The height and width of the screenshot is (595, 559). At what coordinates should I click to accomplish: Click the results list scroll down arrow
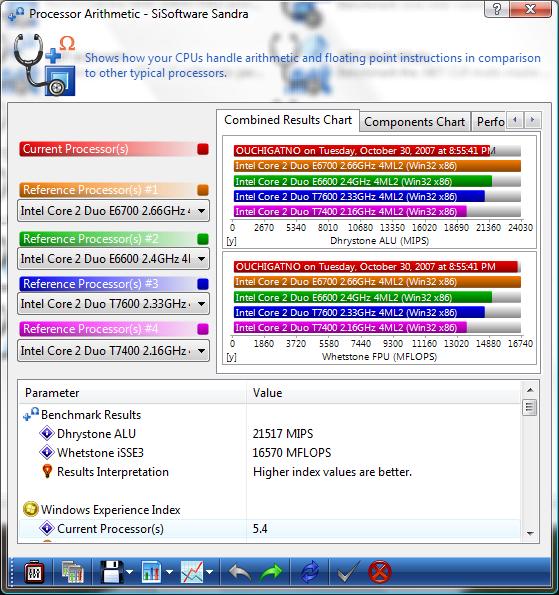tap(530, 534)
